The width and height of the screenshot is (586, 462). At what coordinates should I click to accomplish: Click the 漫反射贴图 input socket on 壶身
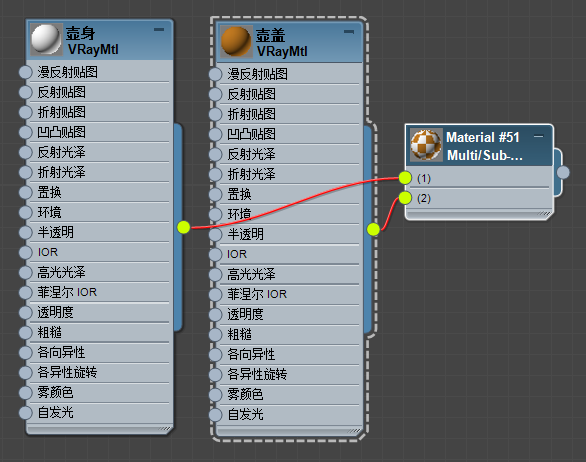click(x=25, y=72)
